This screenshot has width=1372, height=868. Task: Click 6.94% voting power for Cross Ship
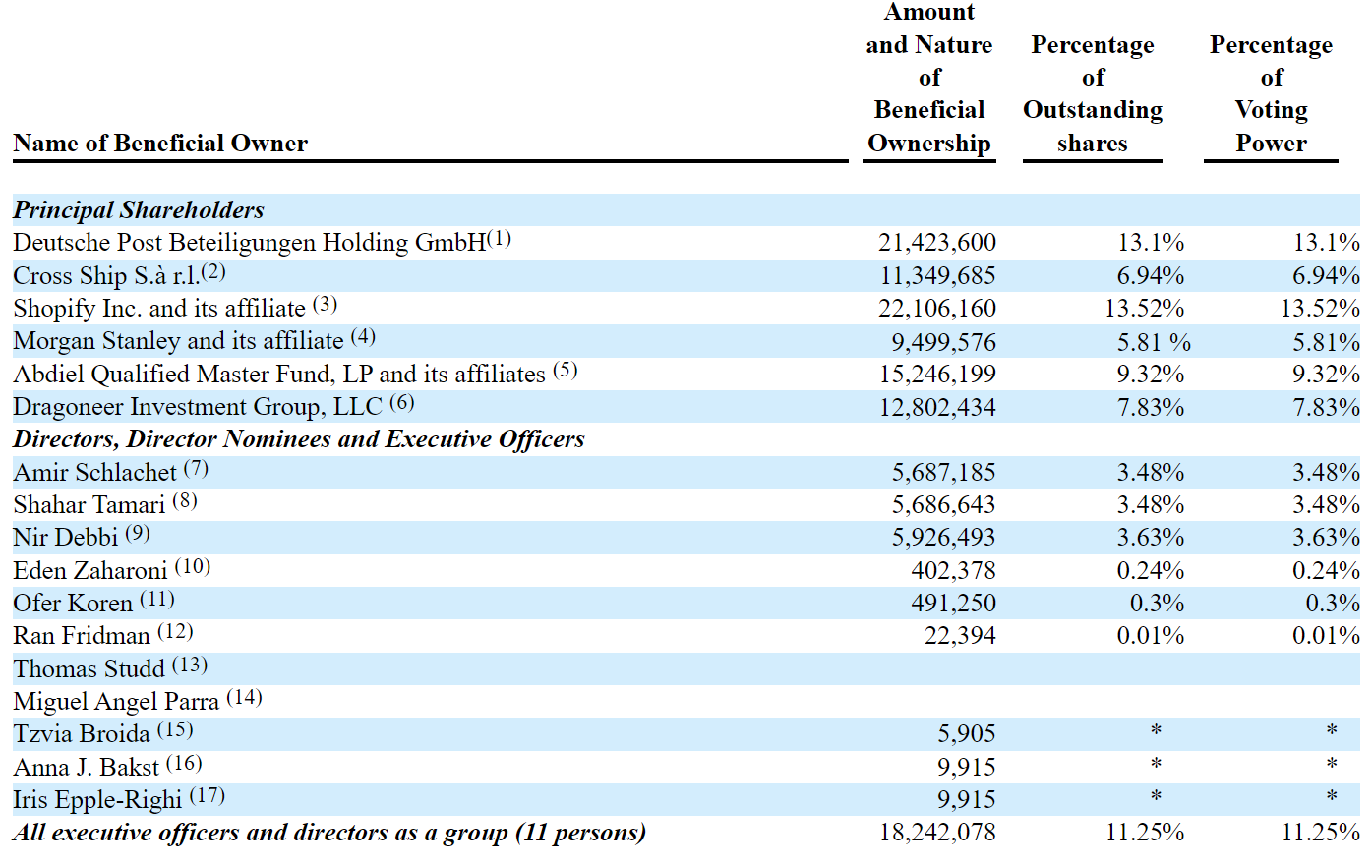[x=1327, y=276]
